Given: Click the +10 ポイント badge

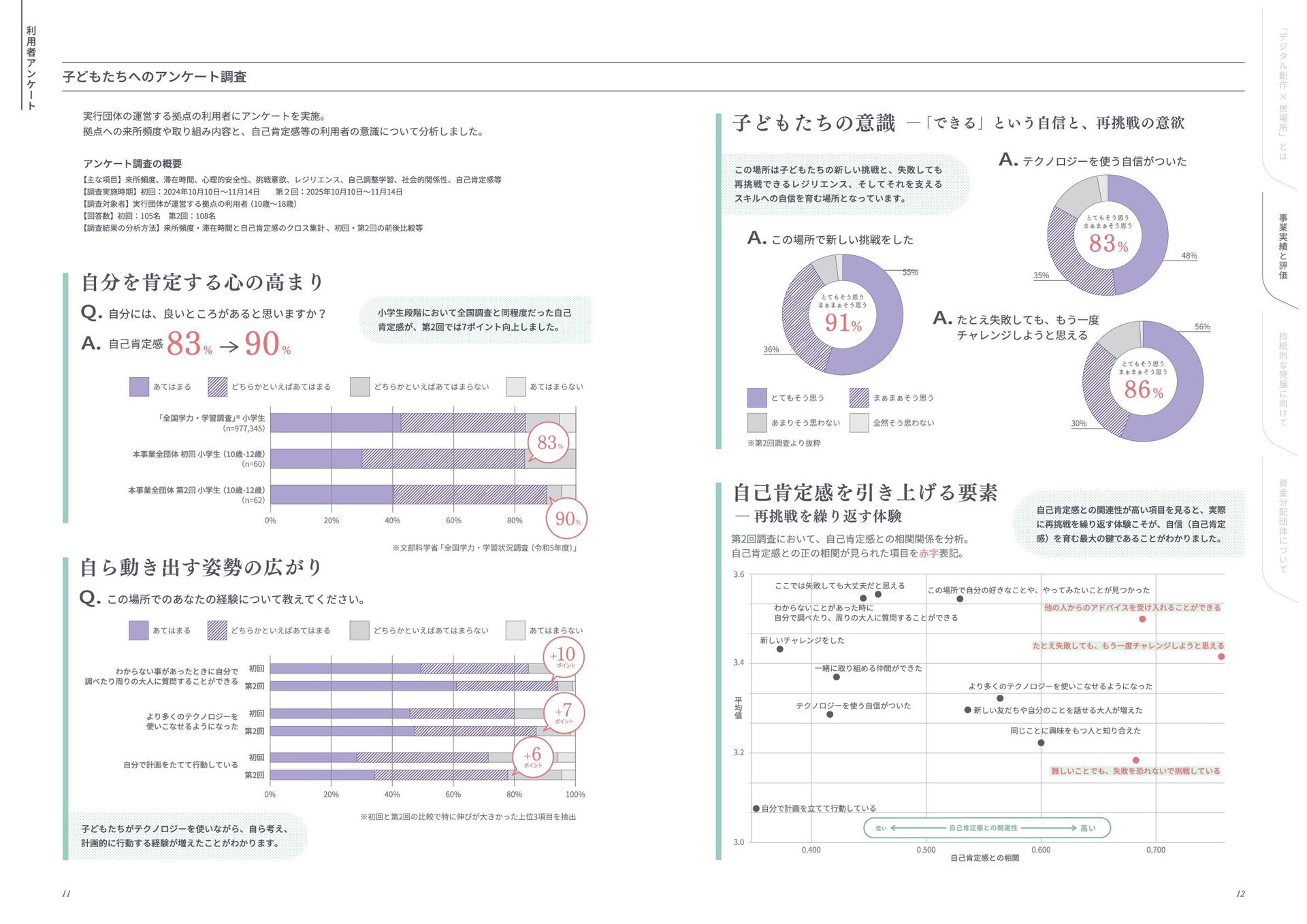Looking at the screenshot, I should (x=564, y=657).
